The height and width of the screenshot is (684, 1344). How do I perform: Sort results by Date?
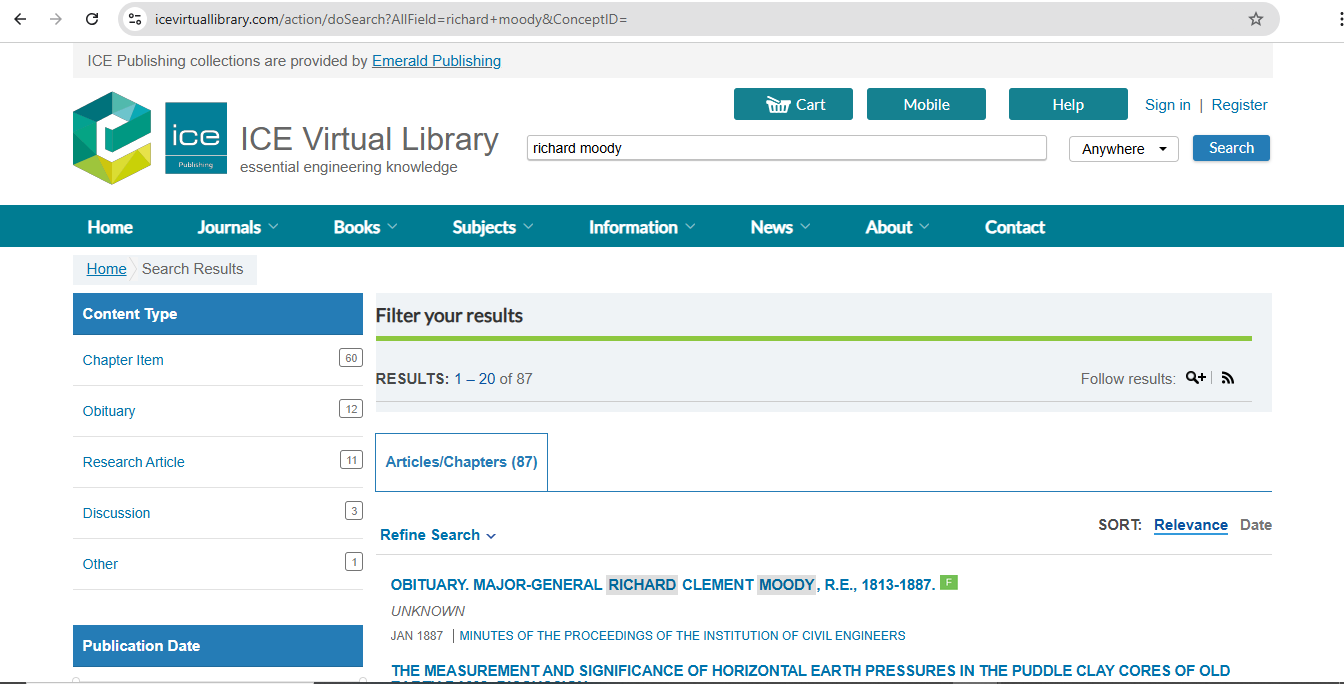pos(1256,525)
